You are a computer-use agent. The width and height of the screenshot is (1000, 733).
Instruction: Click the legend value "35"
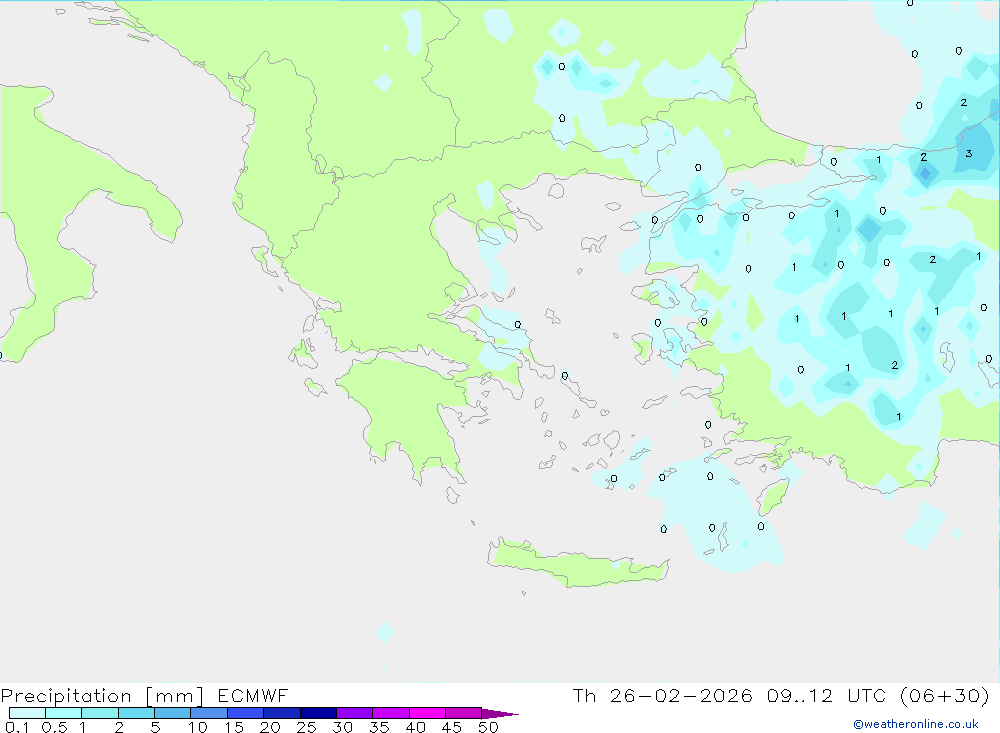(379, 727)
